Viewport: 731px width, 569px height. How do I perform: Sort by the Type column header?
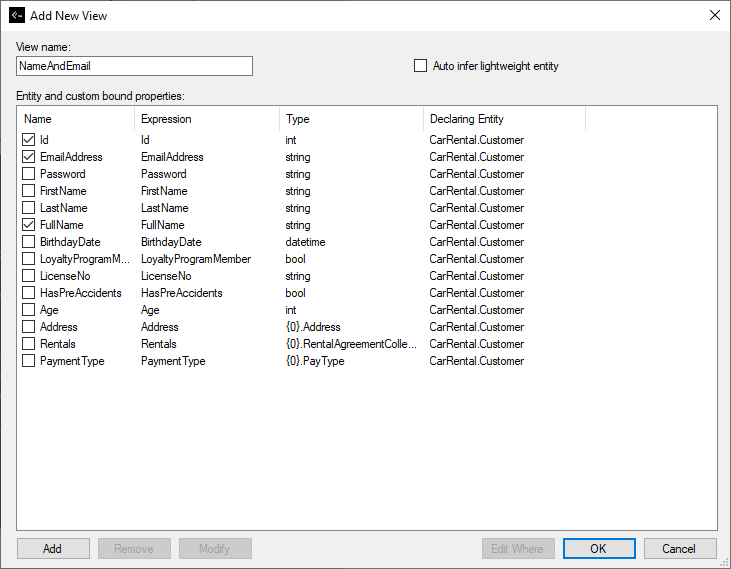(352, 119)
